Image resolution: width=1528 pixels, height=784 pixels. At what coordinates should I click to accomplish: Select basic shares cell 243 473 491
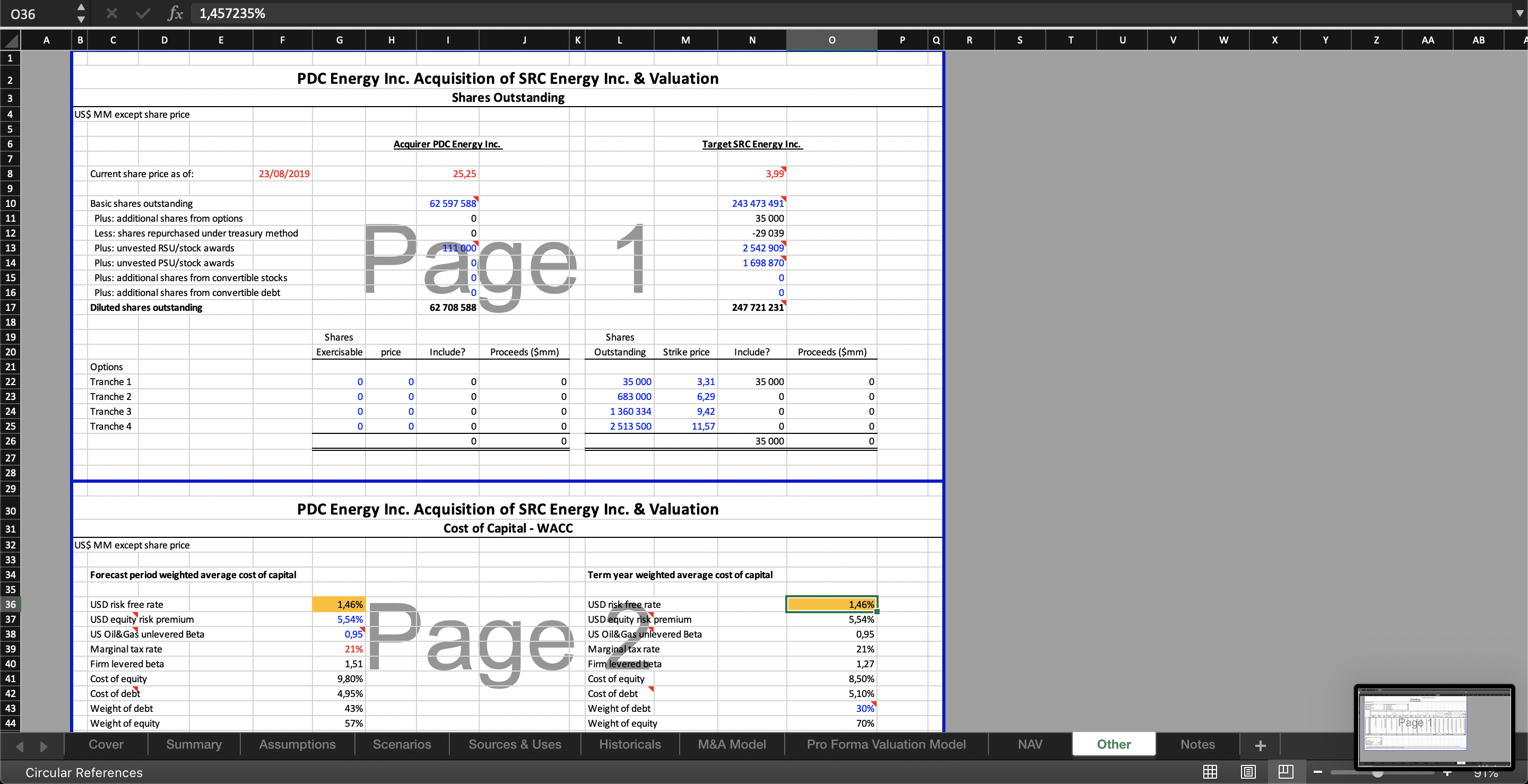752,203
